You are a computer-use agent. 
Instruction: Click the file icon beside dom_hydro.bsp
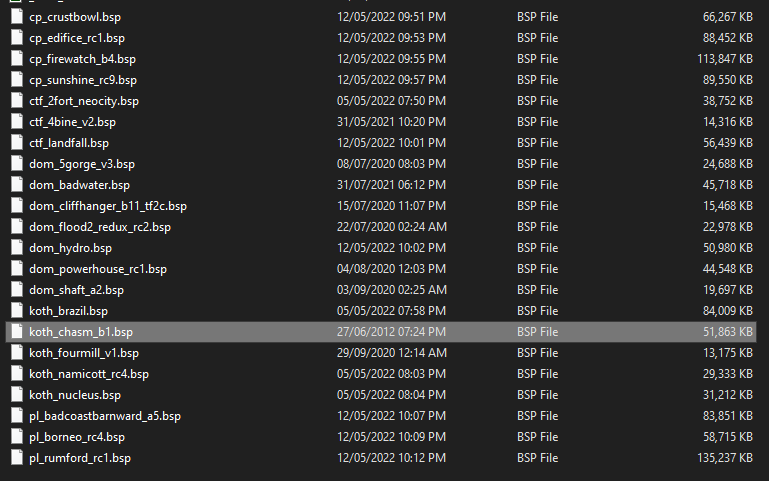click(x=17, y=248)
